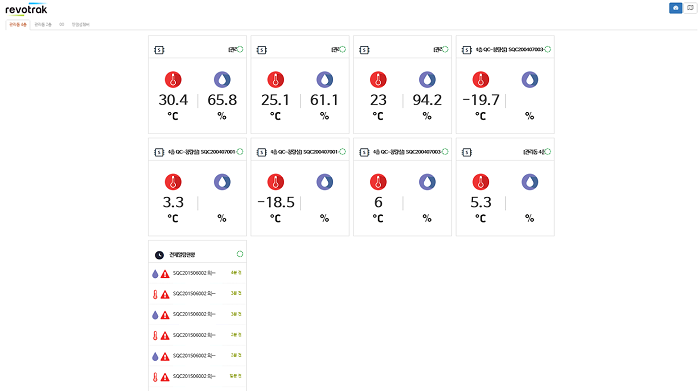Switch to the second tab beside active tab

point(43,25)
